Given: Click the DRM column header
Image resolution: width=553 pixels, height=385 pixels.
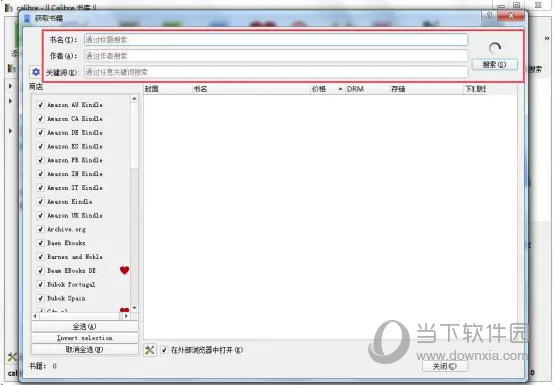Looking at the screenshot, I should point(366,89).
